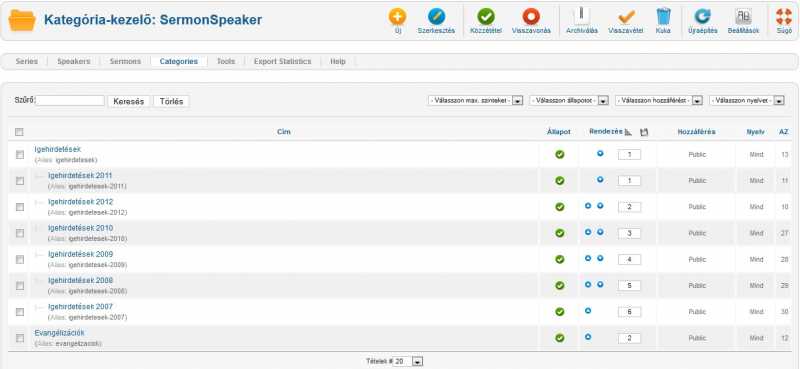Toggle published status of Igehirdetések
This screenshot has width=800, height=369.
(x=560, y=154)
